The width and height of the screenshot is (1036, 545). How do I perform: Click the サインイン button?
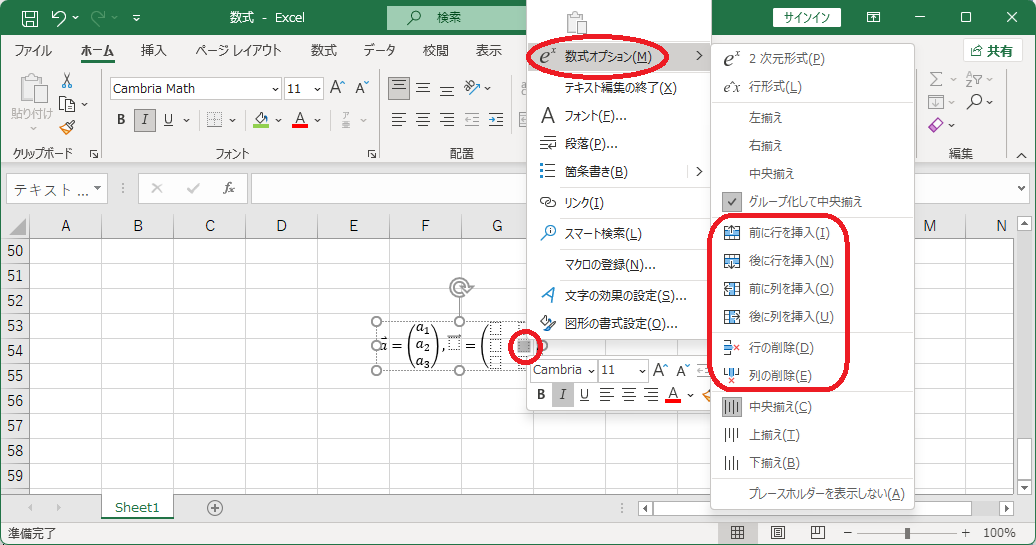click(x=807, y=18)
